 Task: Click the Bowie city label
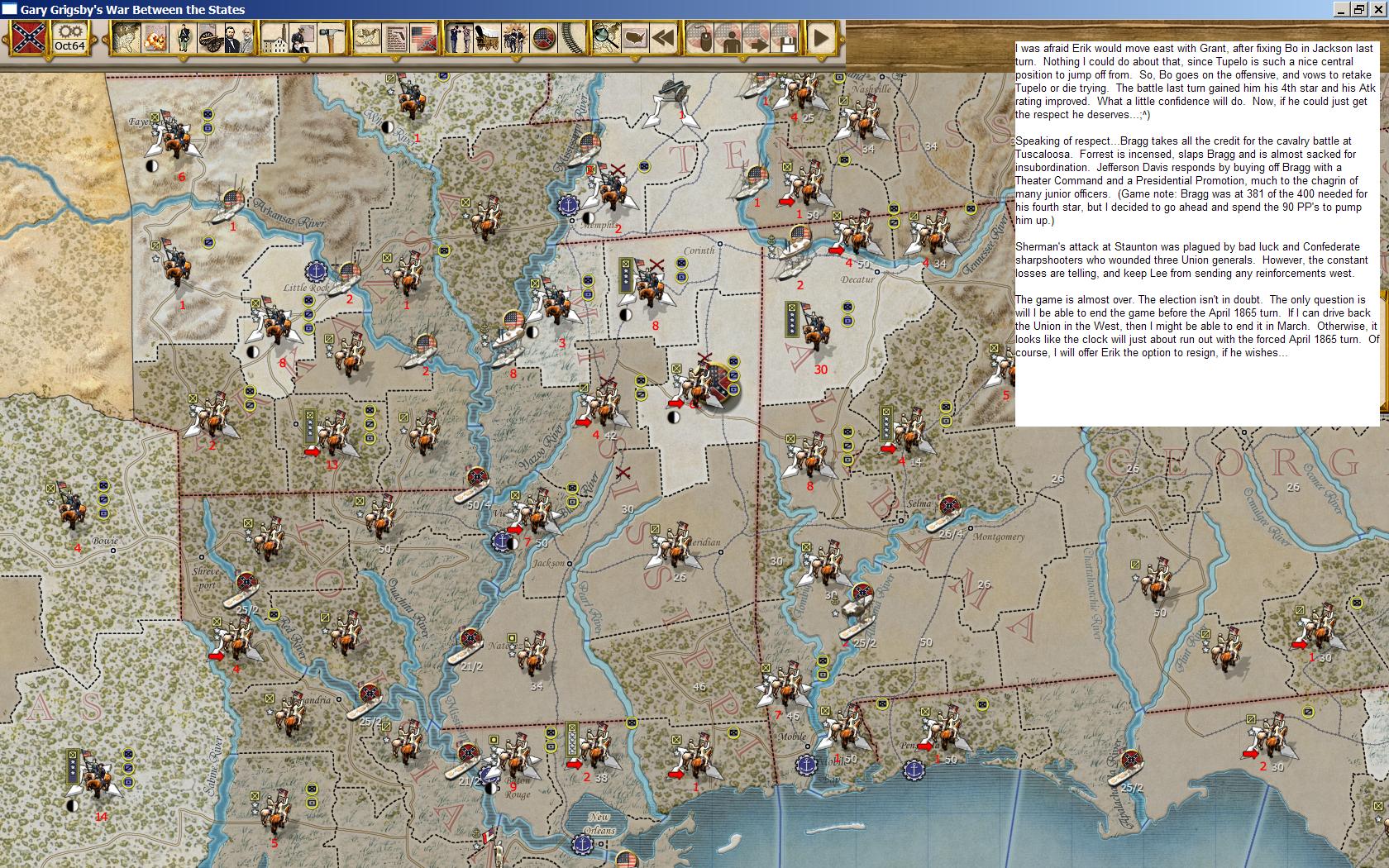(x=105, y=541)
